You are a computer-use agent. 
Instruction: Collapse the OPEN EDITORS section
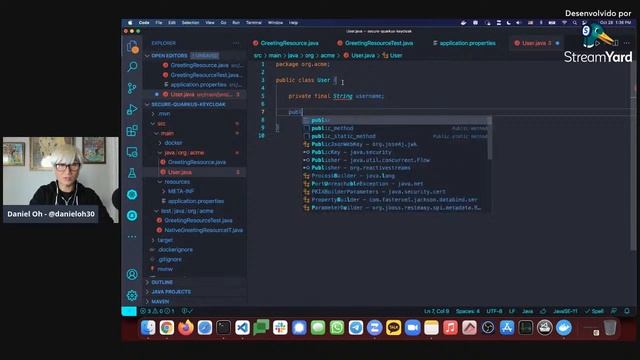coord(168,56)
